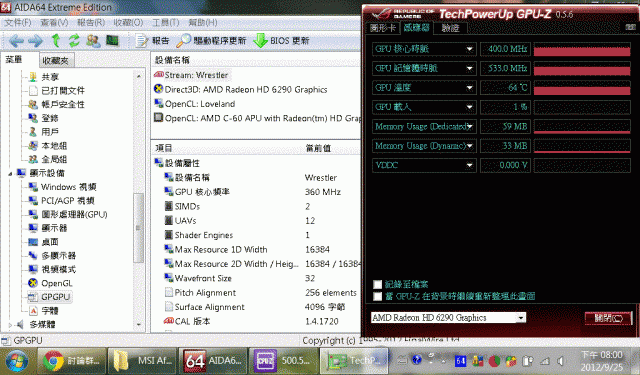Click the users icon in AIDA64 toolbar

tap(93, 40)
